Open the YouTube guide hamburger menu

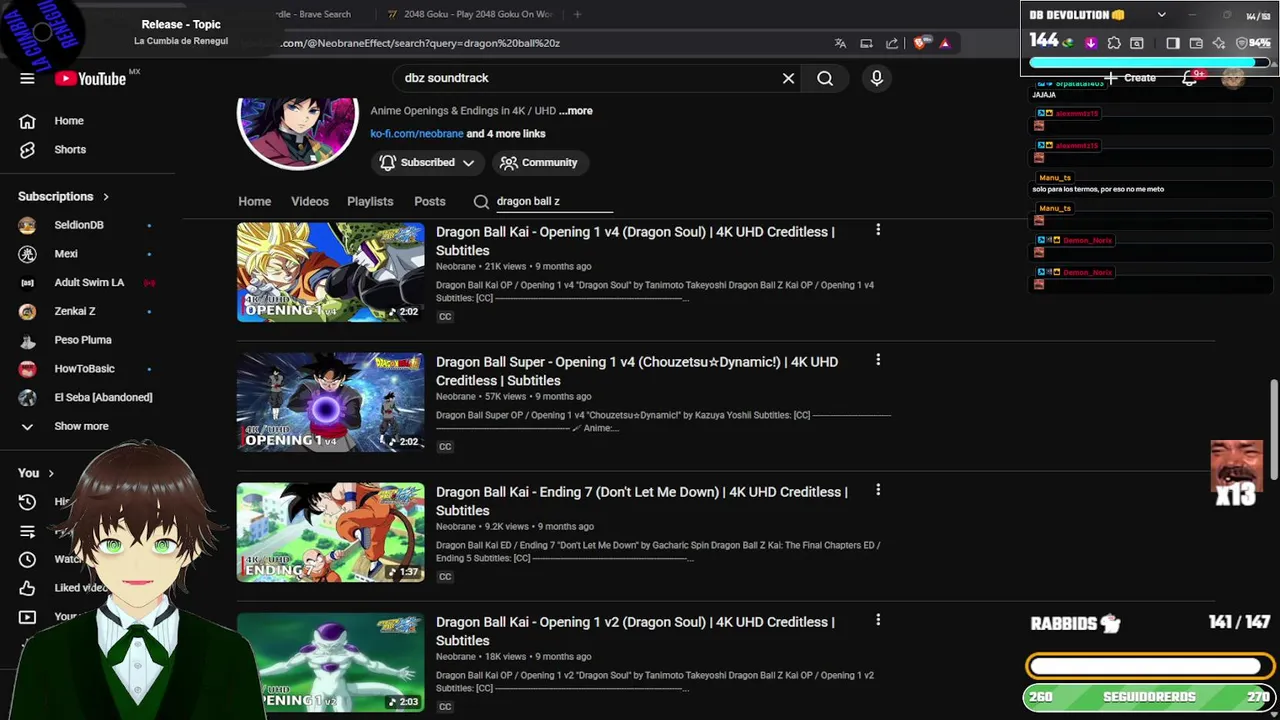27,79
